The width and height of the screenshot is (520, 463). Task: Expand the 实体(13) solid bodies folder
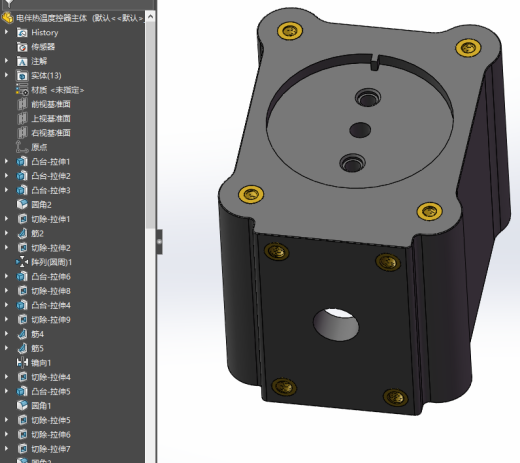pos(6,75)
